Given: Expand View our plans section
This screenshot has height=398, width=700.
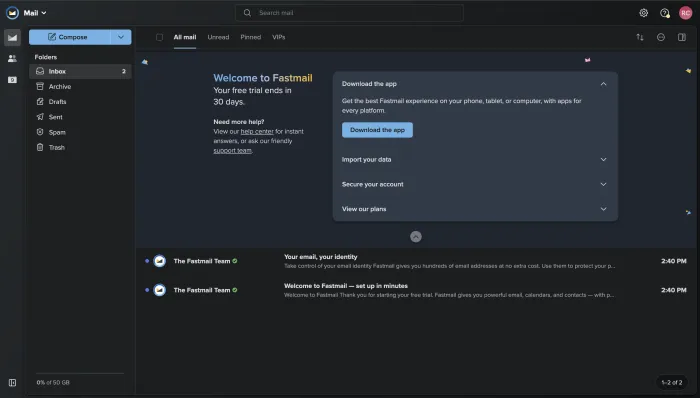Looking at the screenshot, I should pos(475,209).
